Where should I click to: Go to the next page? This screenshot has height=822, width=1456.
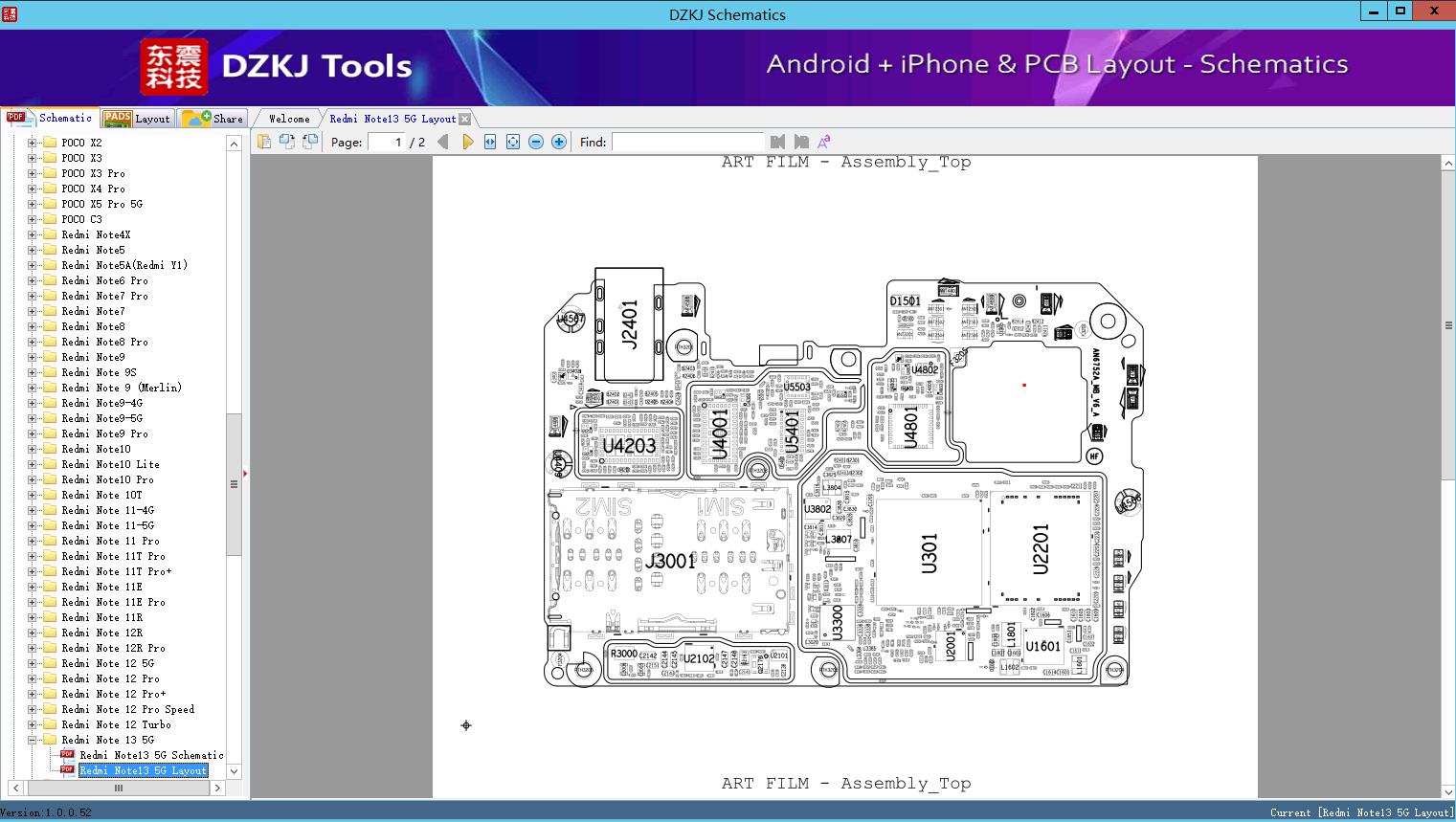pyautogui.click(x=467, y=142)
